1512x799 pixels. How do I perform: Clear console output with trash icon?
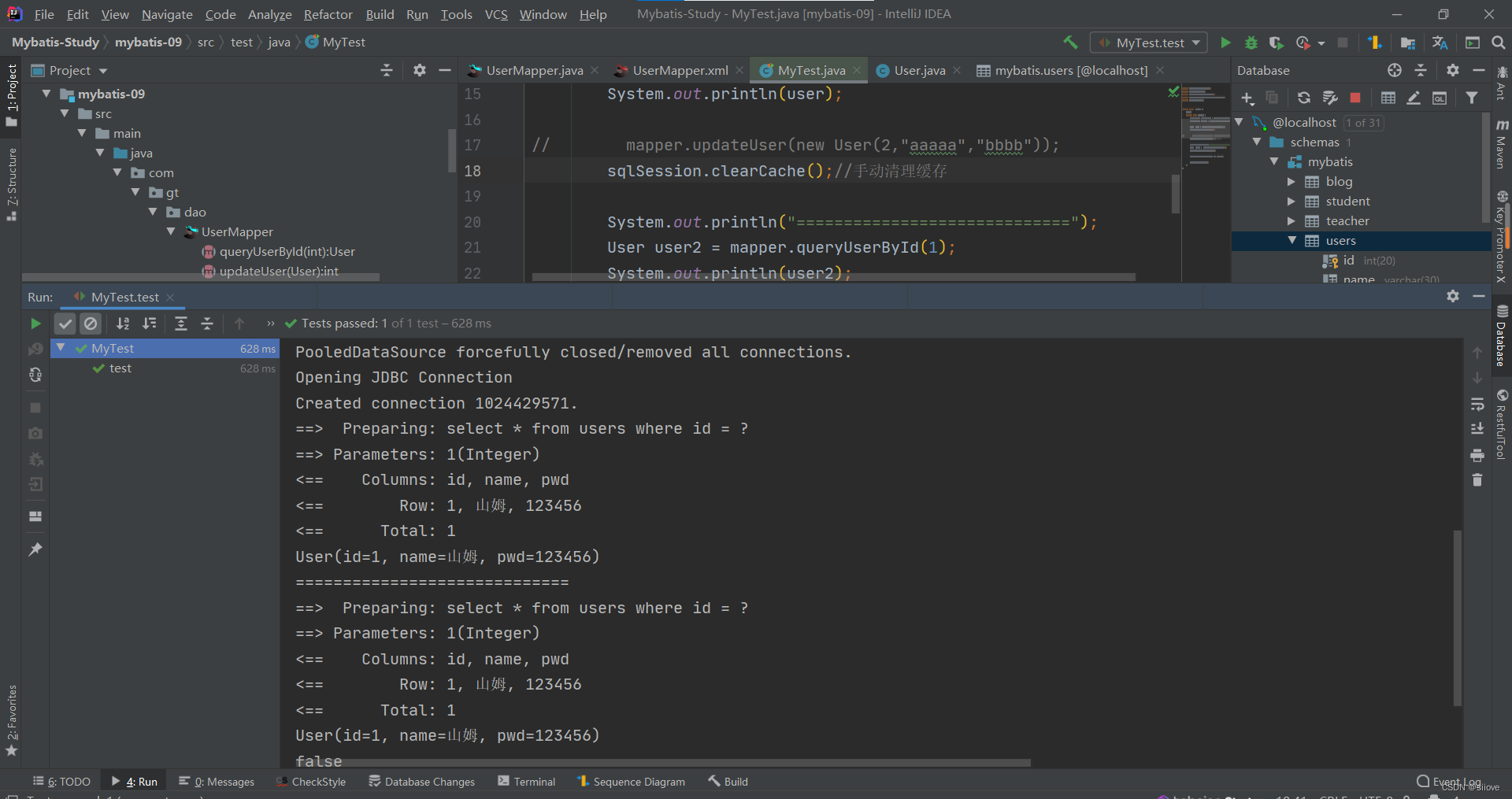point(1477,480)
